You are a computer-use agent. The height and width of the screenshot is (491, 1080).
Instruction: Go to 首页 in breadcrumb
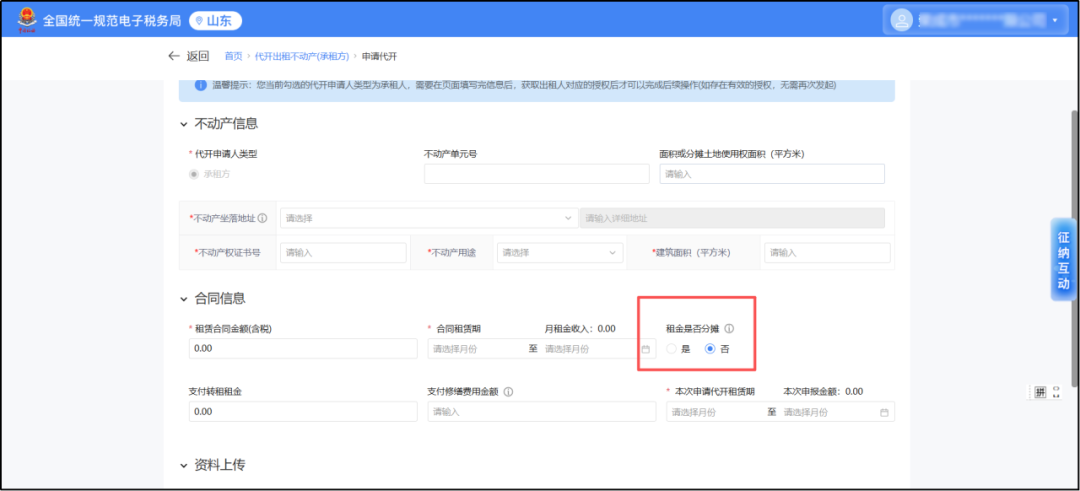[233, 56]
